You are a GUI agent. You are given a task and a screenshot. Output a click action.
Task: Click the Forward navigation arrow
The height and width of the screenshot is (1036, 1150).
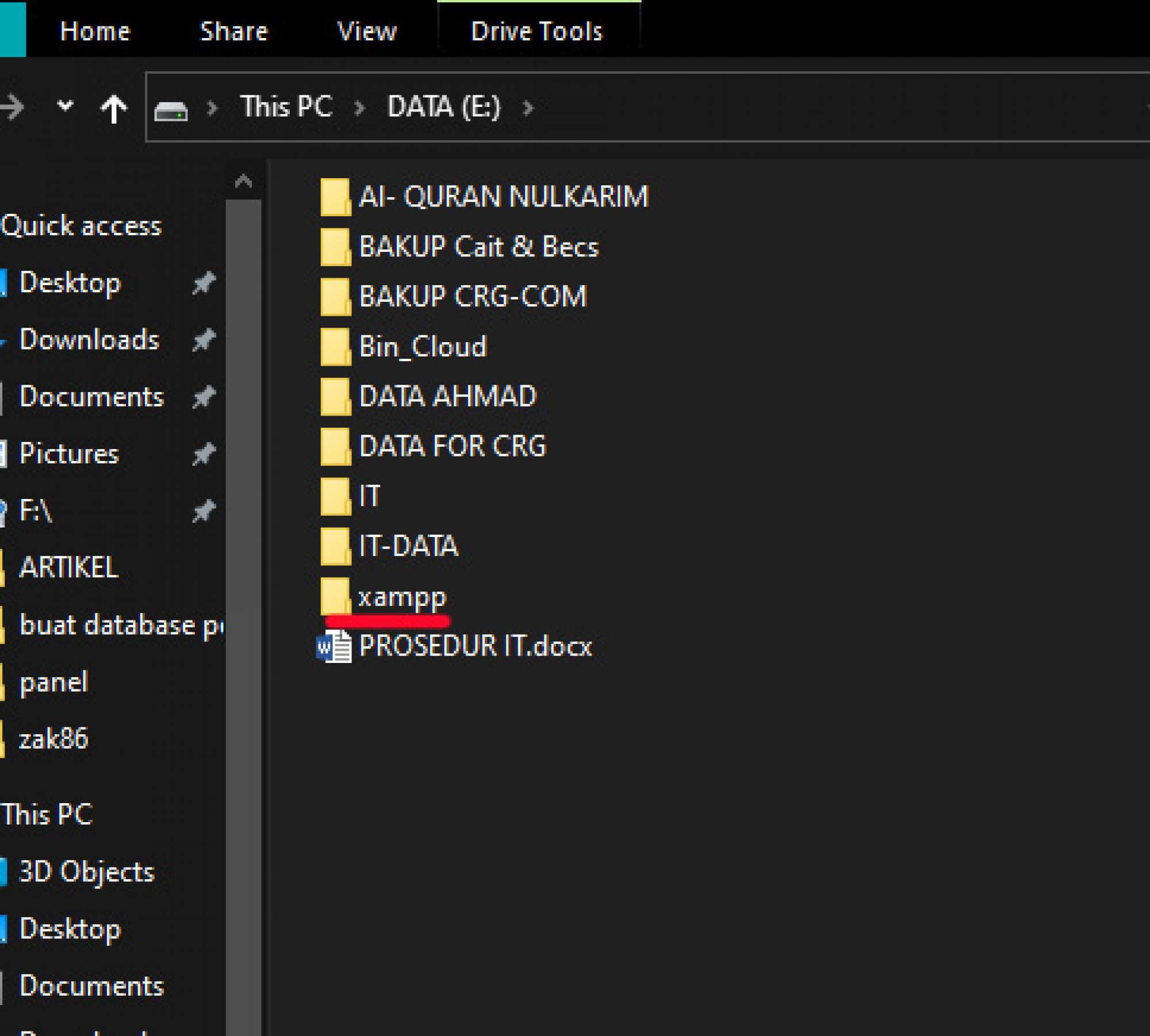click(x=13, y=108)
